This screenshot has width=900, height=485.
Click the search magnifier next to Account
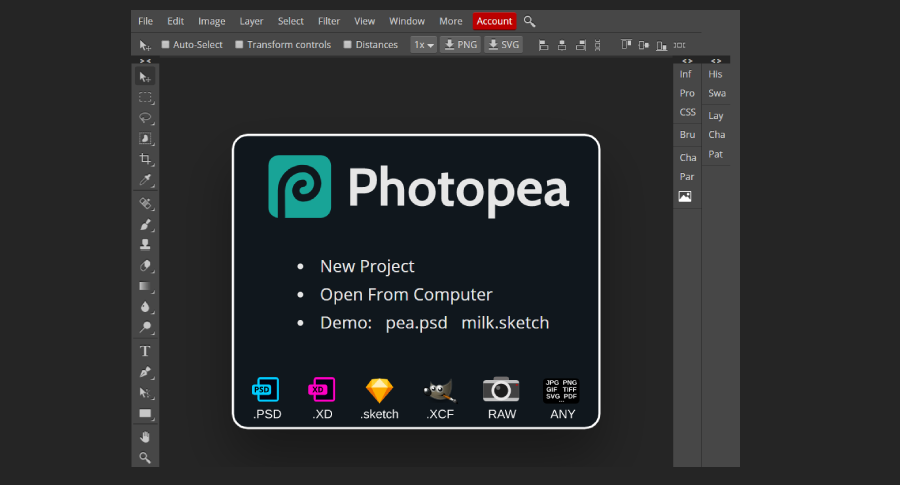pos(529,22)
